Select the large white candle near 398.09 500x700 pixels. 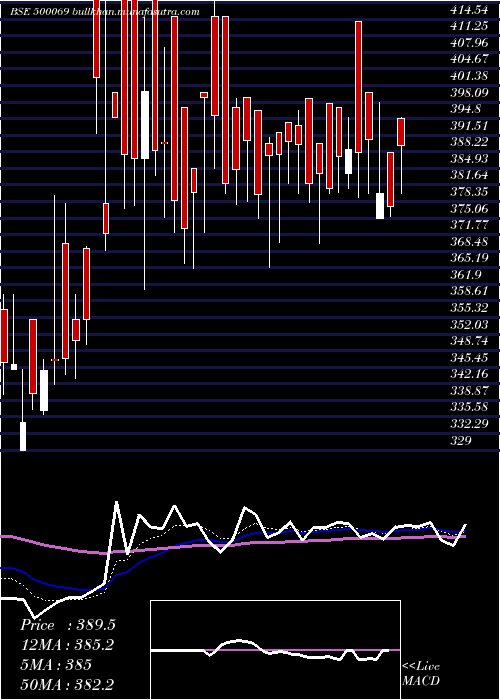pyautogui.click(x=145, y=125)
